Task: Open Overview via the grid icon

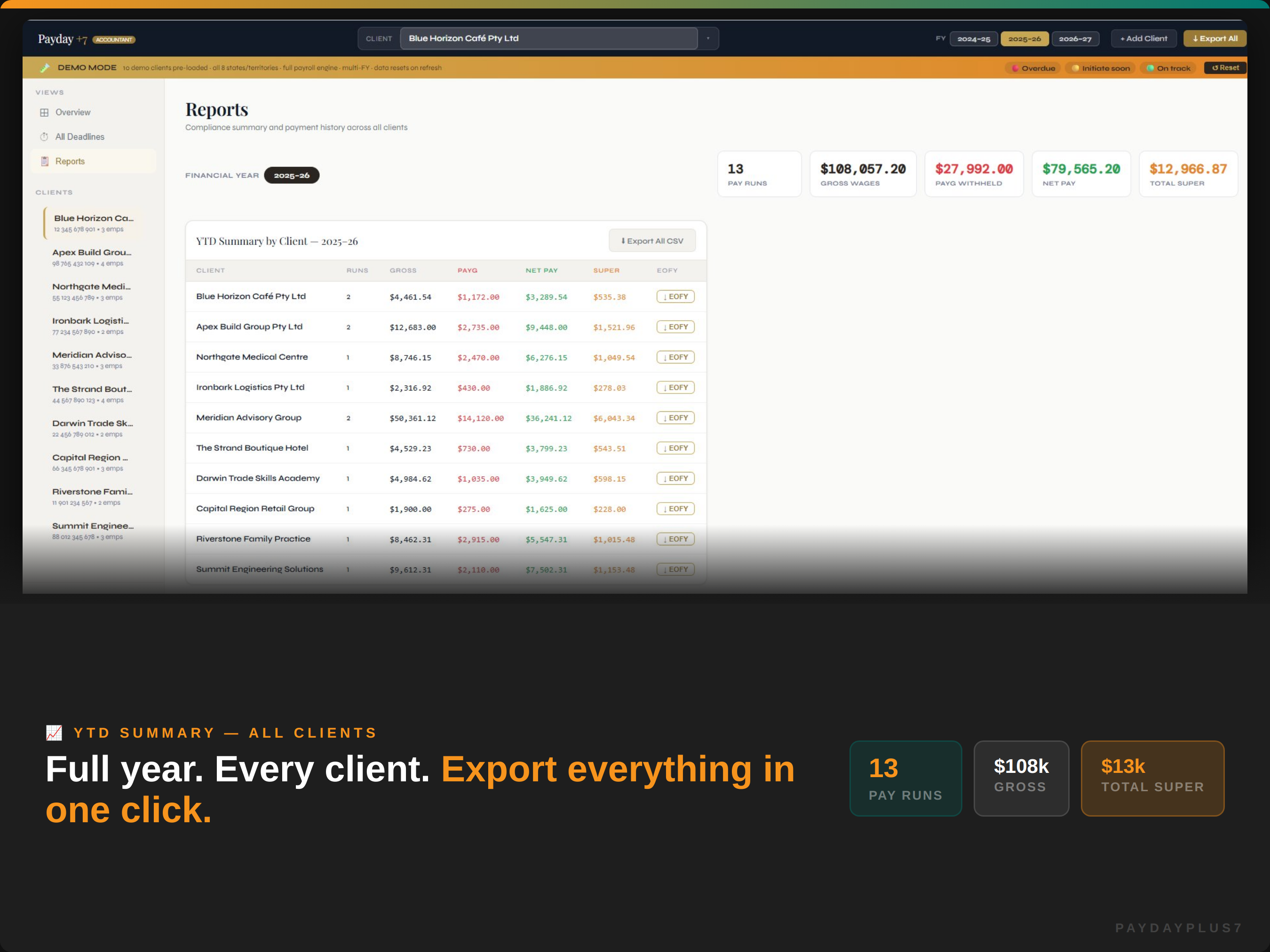Action: pos(45,112)
